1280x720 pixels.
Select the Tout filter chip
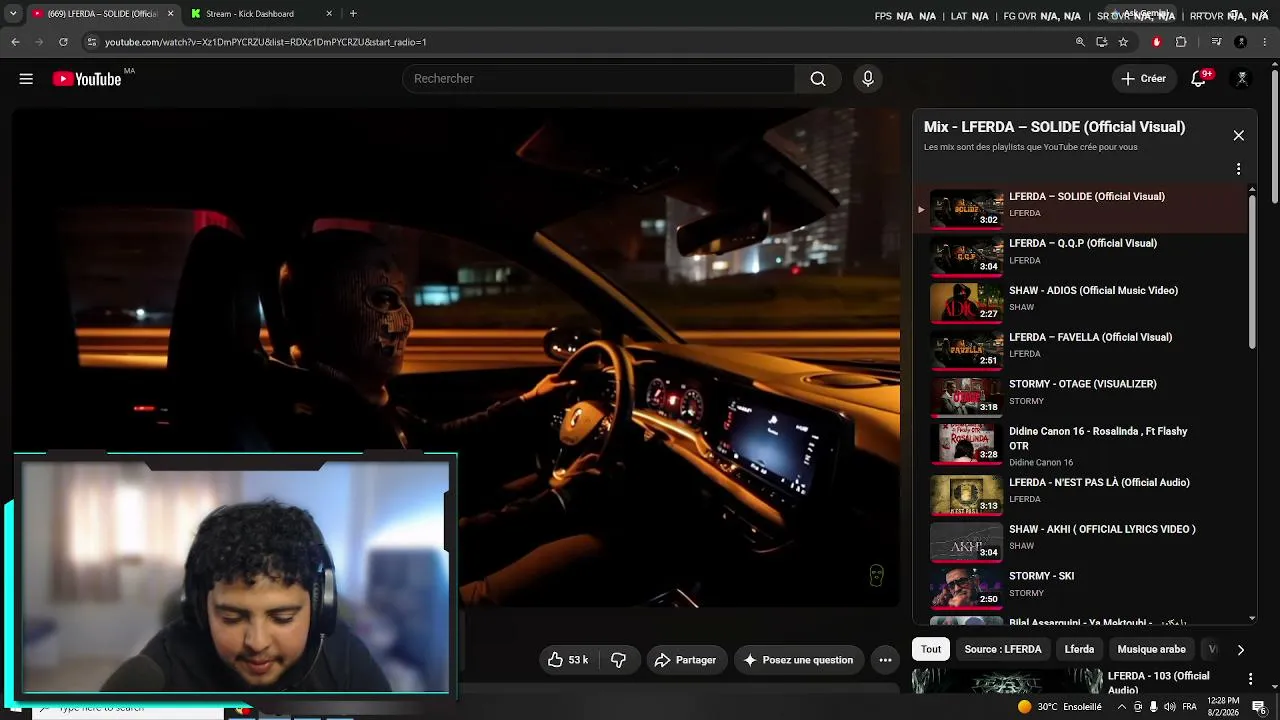931,650
